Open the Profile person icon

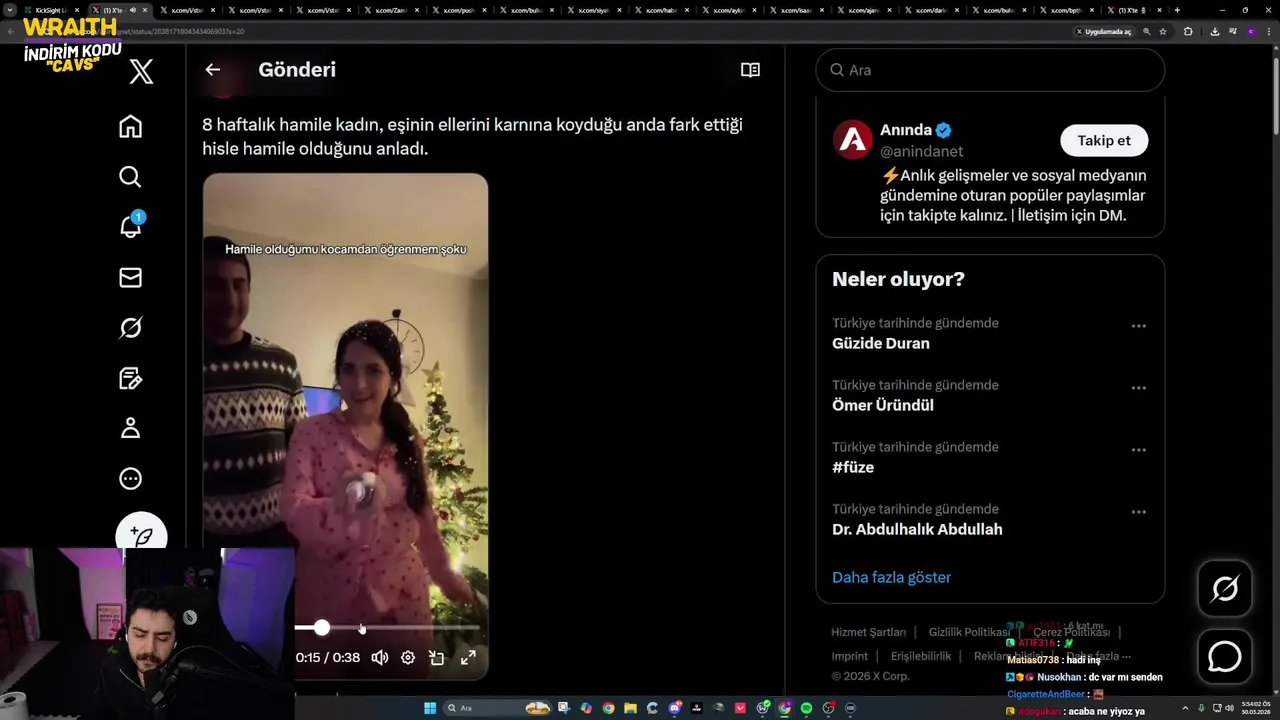point(130,428)
